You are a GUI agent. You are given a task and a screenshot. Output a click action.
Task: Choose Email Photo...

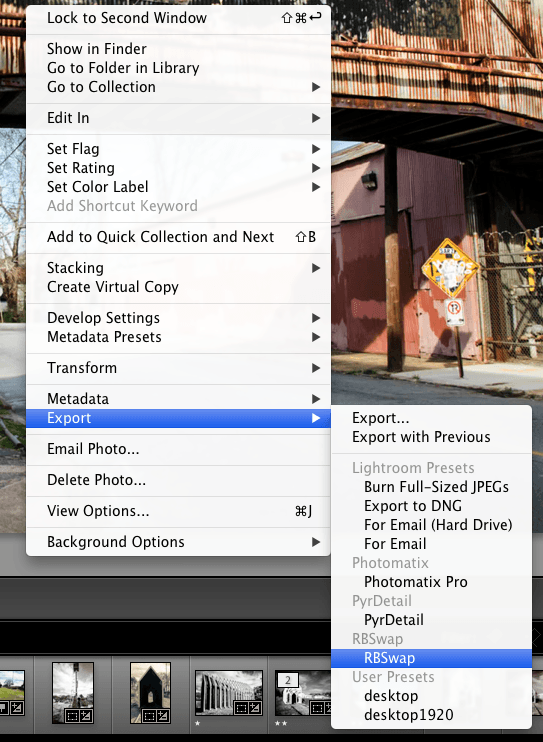click(178, 449)
